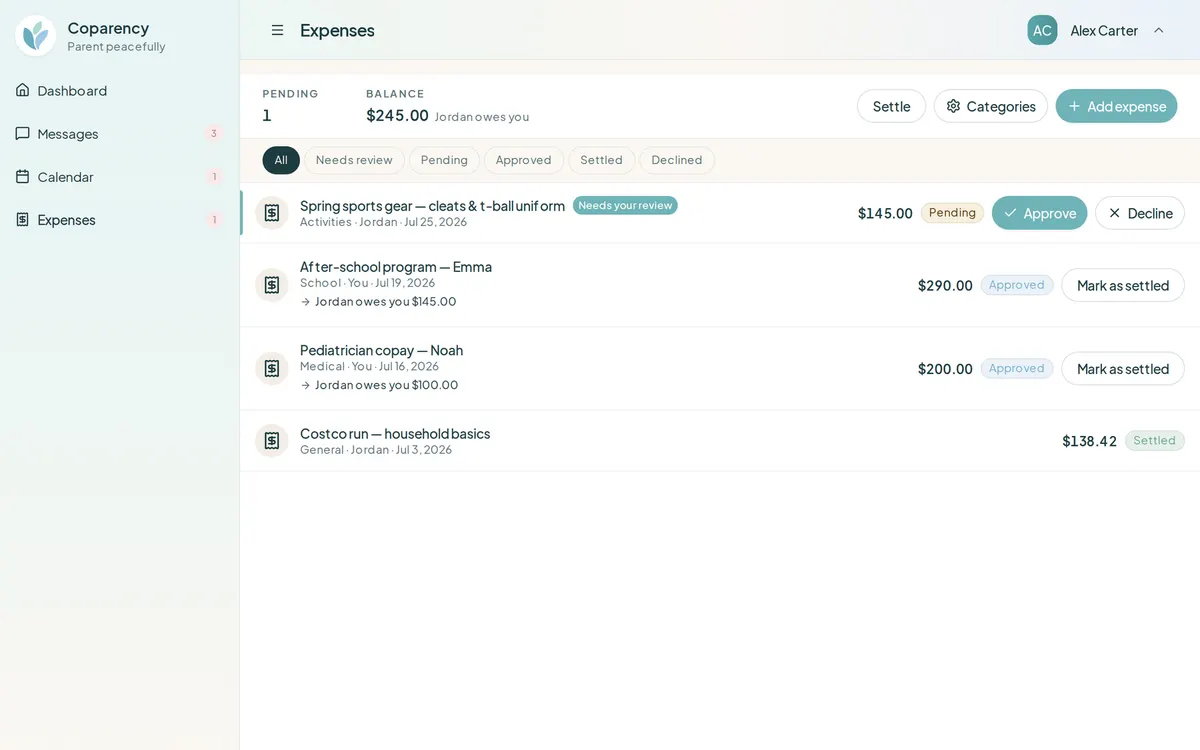This screenshot has height=750, width=1200.
Task: Click receipt icon for Spring sports gear
Action: [271, 213]
